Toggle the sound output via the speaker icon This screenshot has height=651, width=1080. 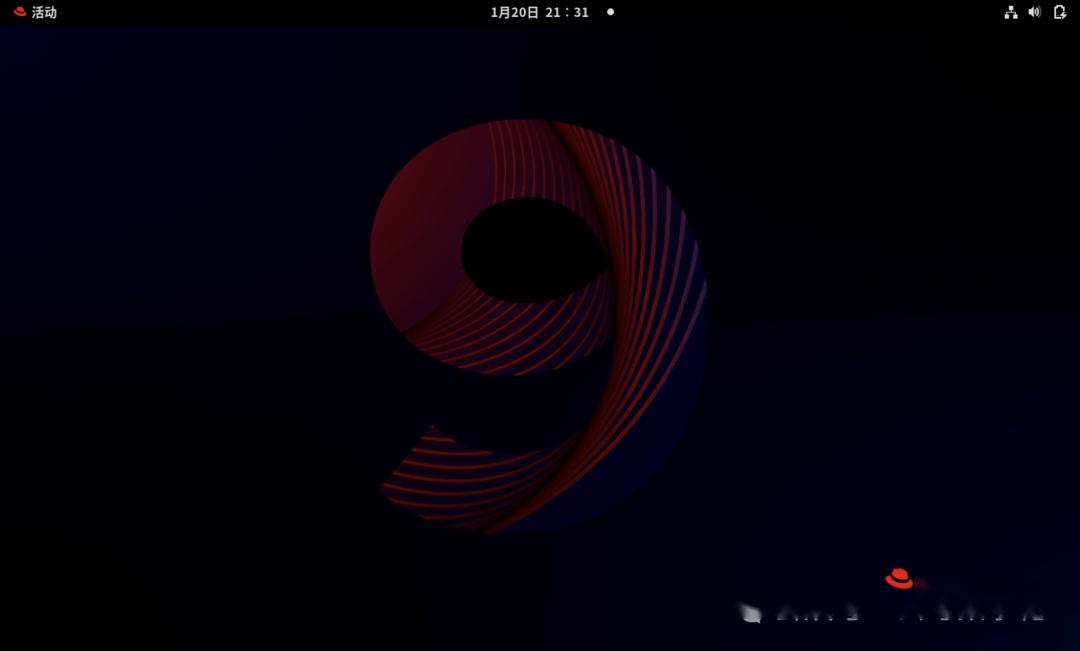[x=1034, y=12]
